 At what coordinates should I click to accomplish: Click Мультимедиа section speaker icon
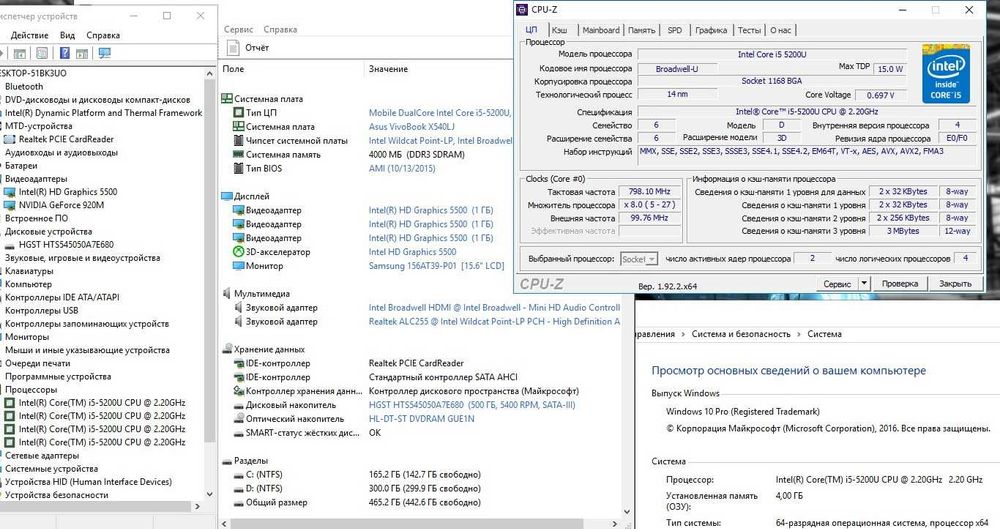226,294
